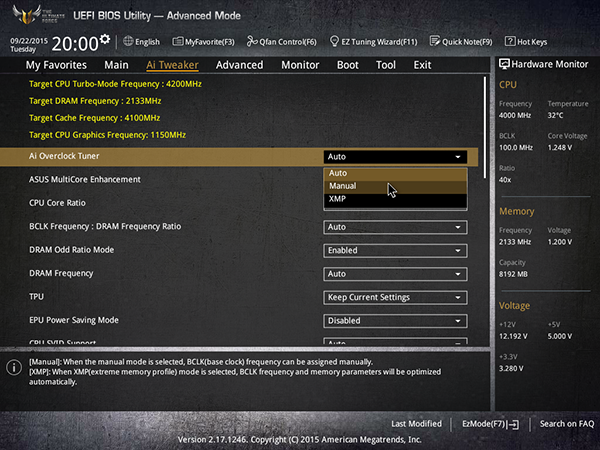Launch EZ Tuning Wizard bulb icon

[x=334, y=41]
